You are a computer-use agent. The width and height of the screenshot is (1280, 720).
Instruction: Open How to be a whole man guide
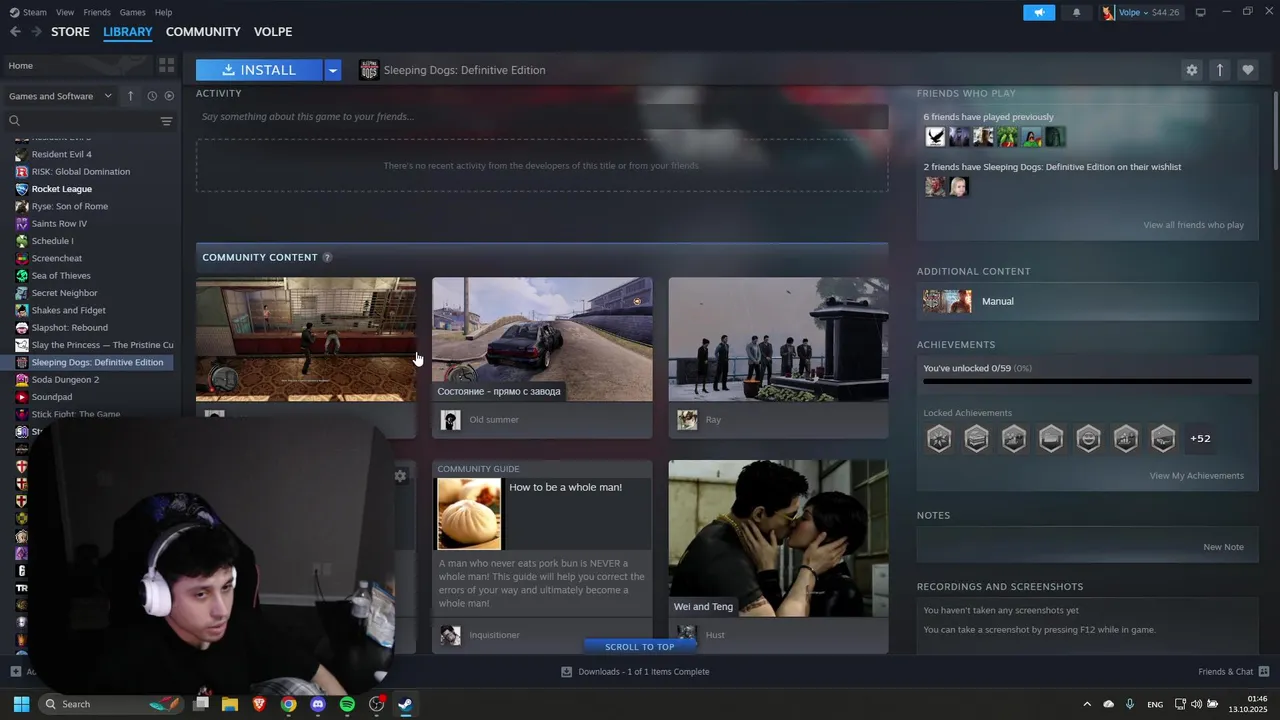pos(542,538)
